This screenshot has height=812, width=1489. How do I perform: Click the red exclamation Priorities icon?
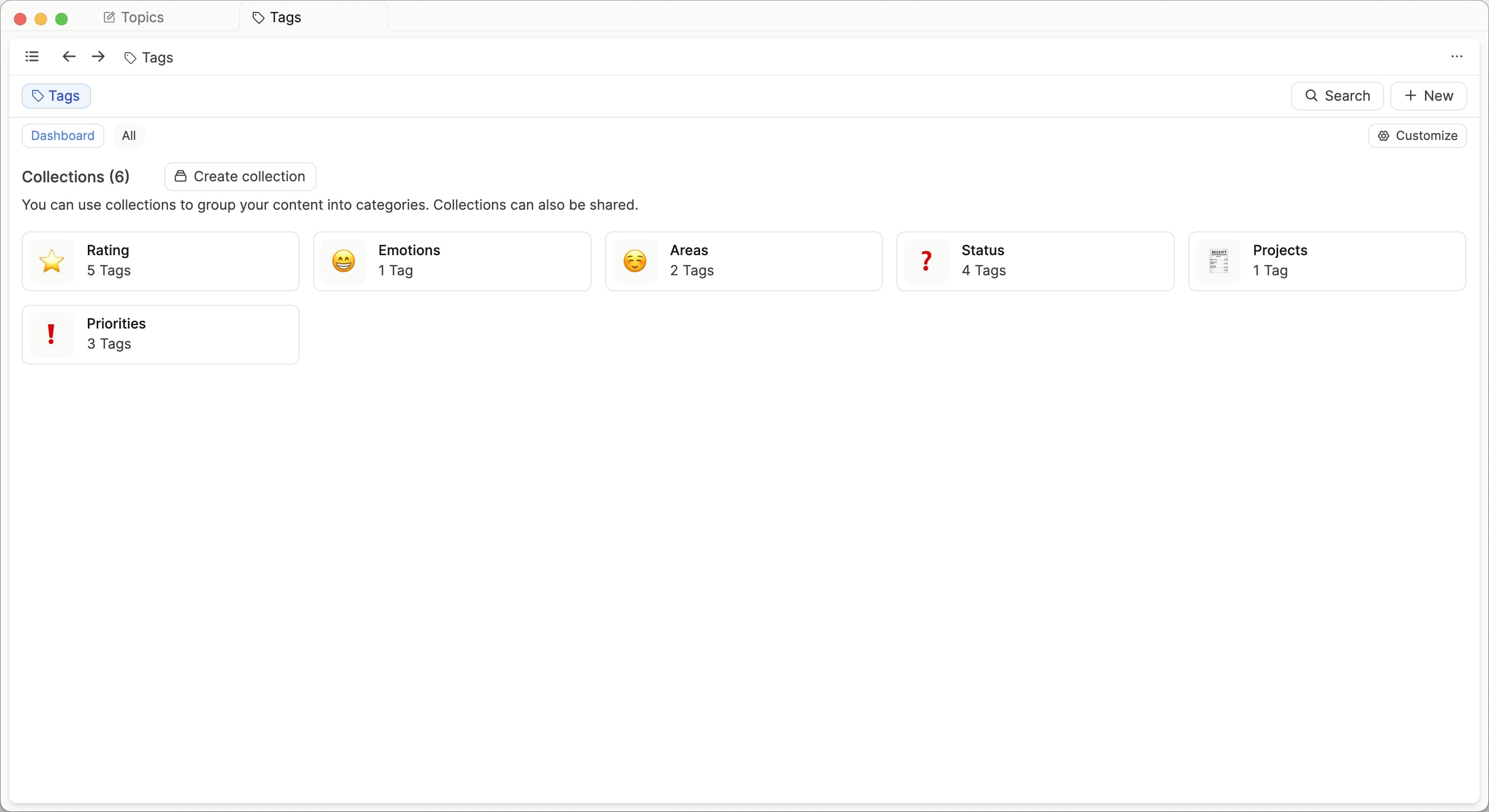[52, 335]
